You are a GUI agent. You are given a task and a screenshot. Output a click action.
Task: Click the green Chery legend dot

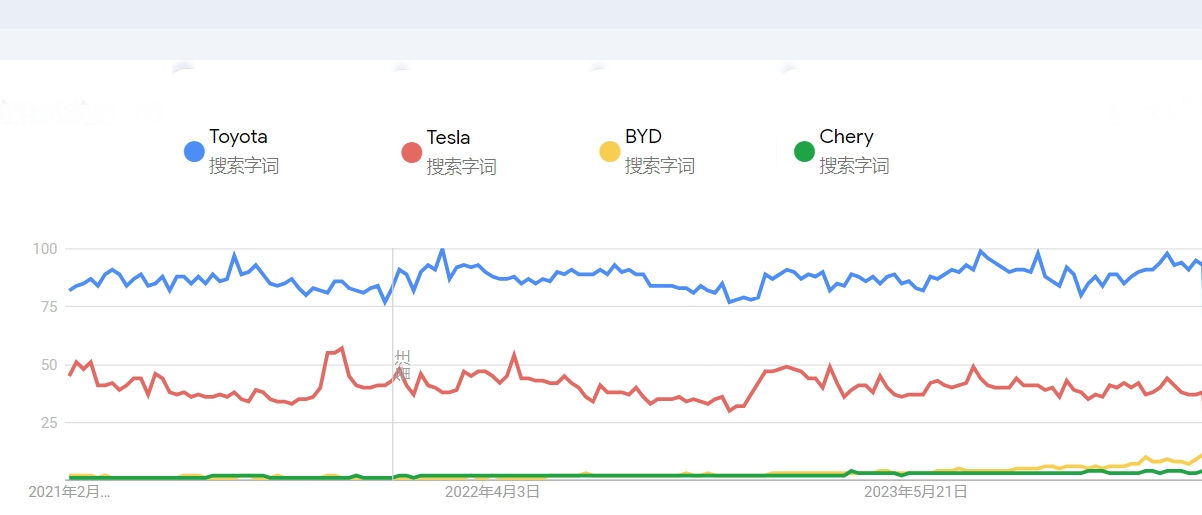click(804, 152)
